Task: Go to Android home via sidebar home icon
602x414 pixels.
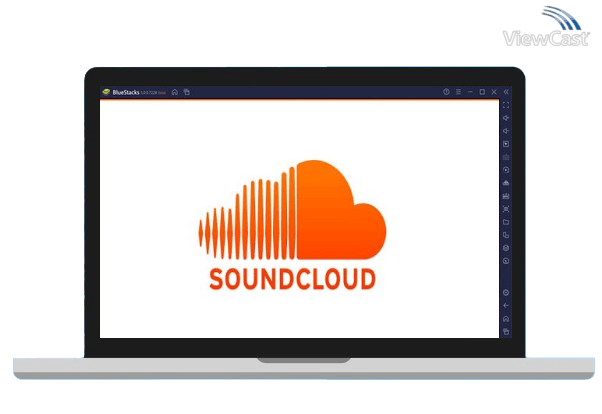Action: point(506,319)
